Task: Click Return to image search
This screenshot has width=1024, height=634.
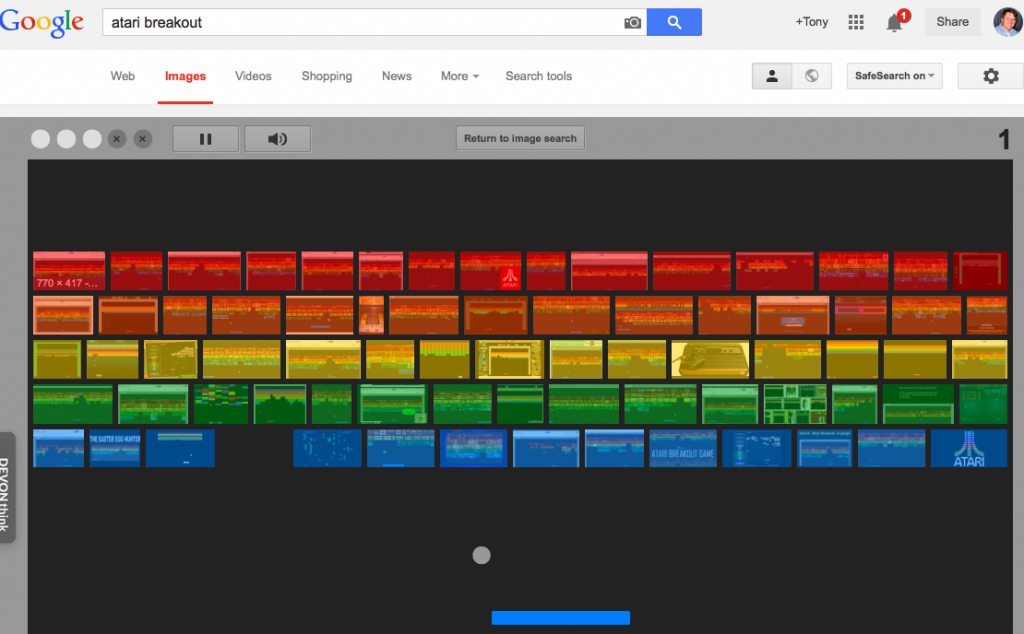Action: pos(520,138)
